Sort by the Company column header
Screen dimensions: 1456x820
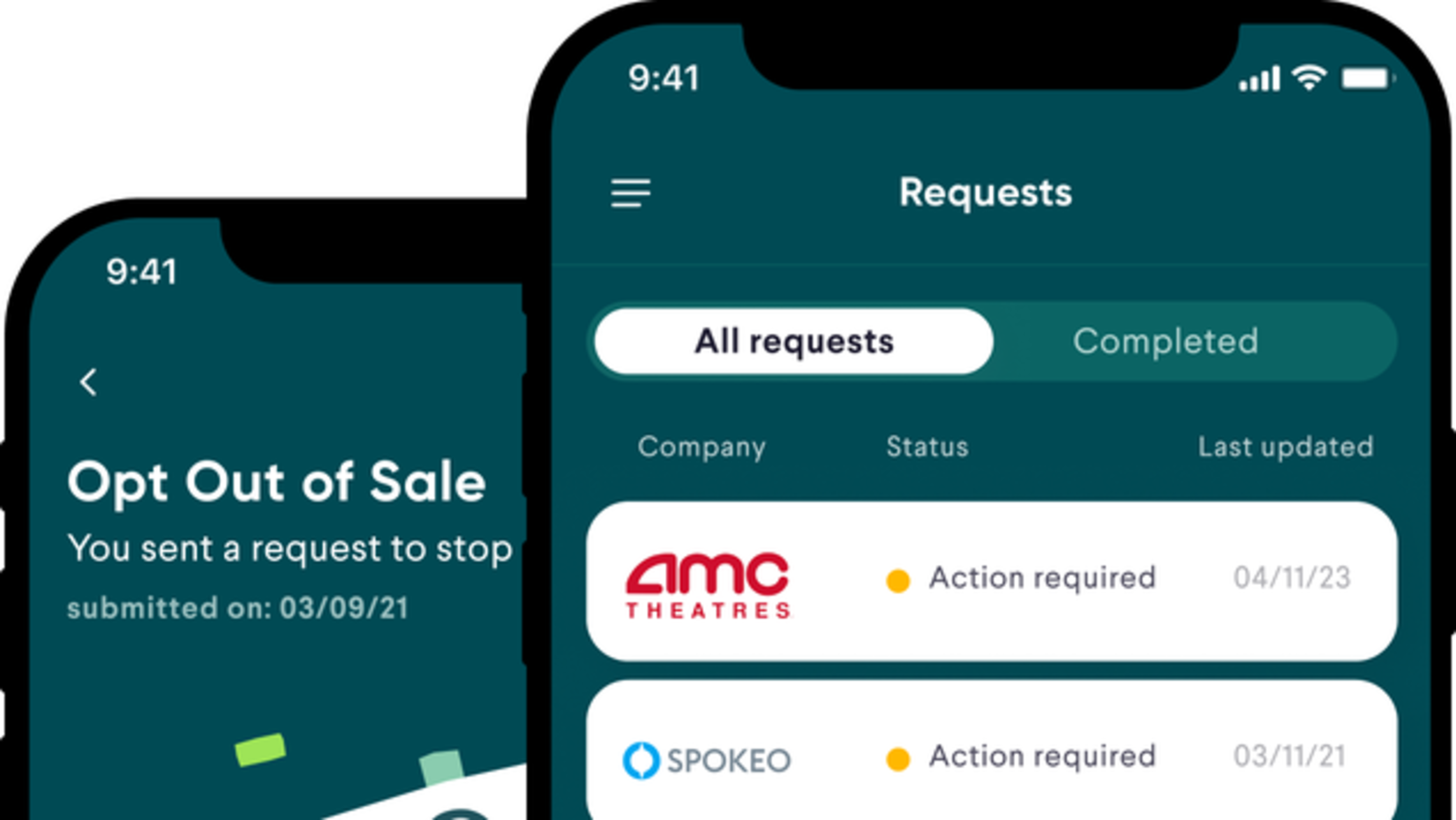701,447
